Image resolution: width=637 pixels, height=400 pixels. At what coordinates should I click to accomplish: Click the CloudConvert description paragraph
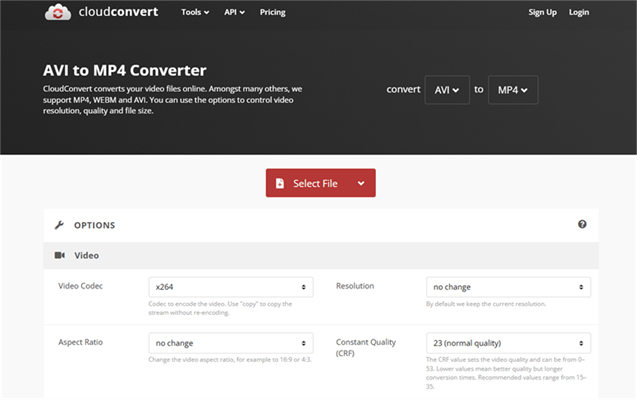click(x=173, y=99)
